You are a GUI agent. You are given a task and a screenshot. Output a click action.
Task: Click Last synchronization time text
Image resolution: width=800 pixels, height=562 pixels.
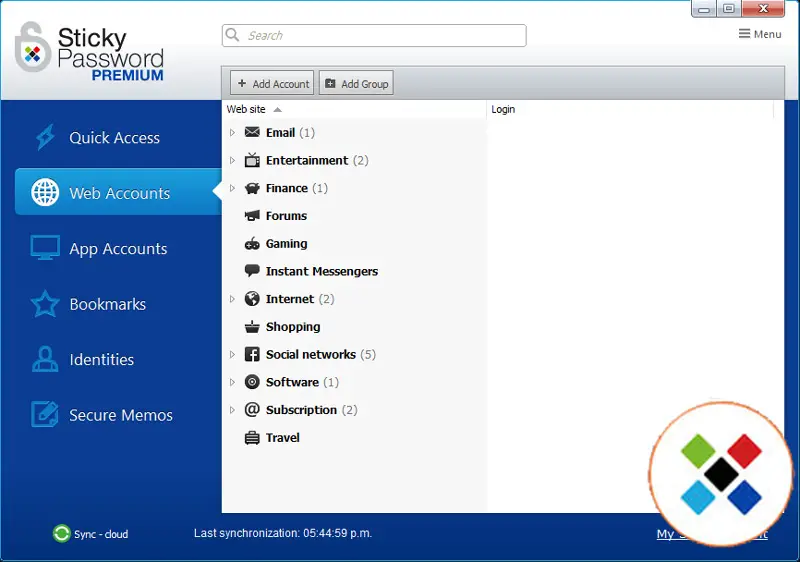283,533
